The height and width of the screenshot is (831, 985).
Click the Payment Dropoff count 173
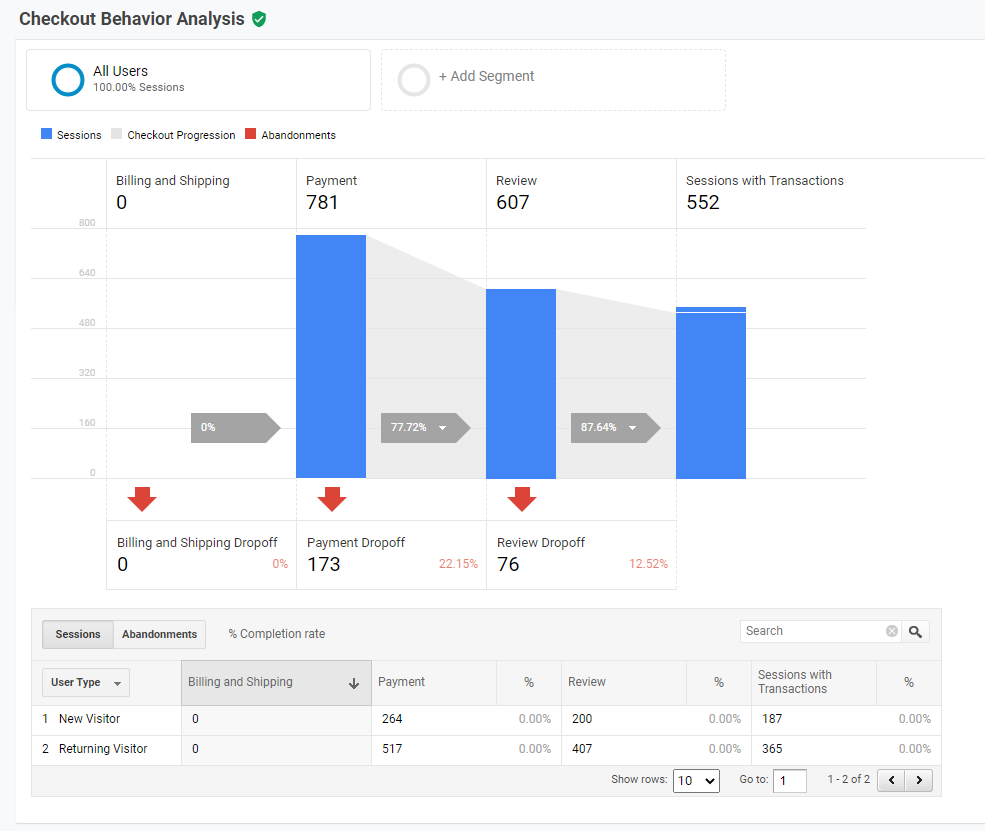point(324,565)
